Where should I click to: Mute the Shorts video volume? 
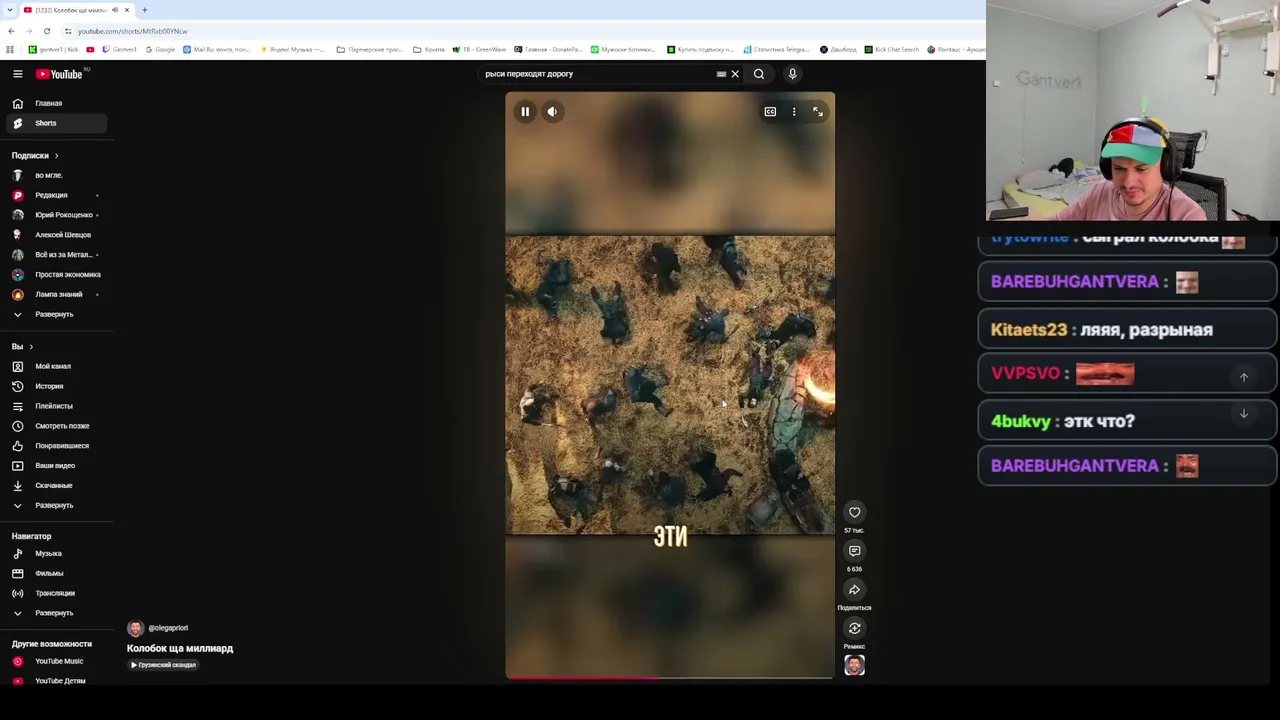click(552, 112)
